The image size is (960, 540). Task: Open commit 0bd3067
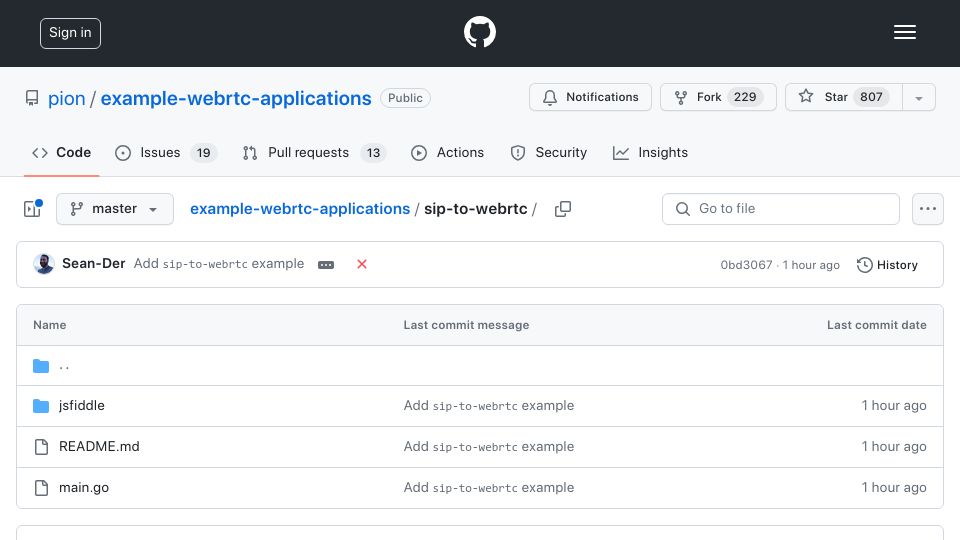click(x=746, y=265)
